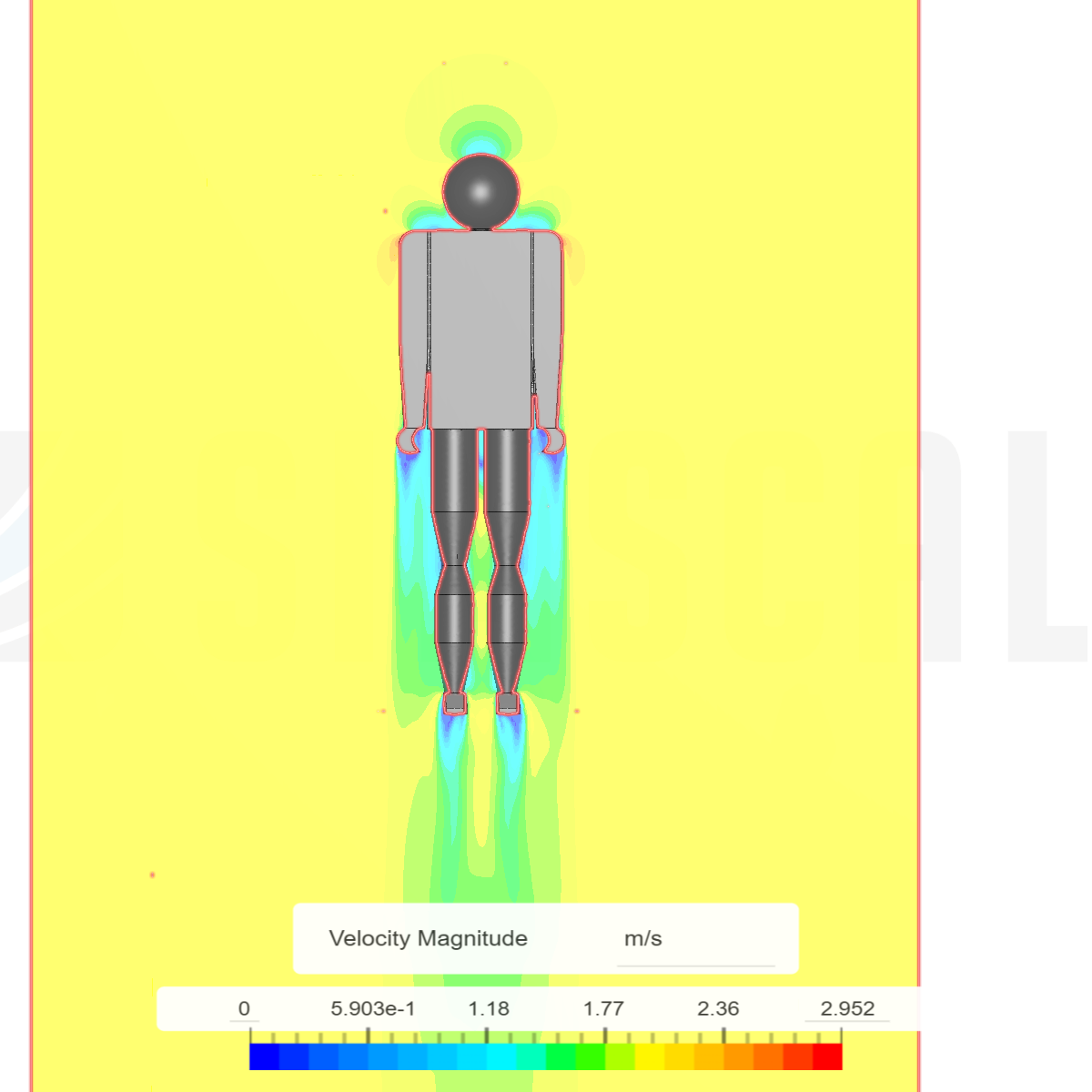The image size is (1092, 1092).
Task: Click the 2.36 scale value
Action: 721,1008
